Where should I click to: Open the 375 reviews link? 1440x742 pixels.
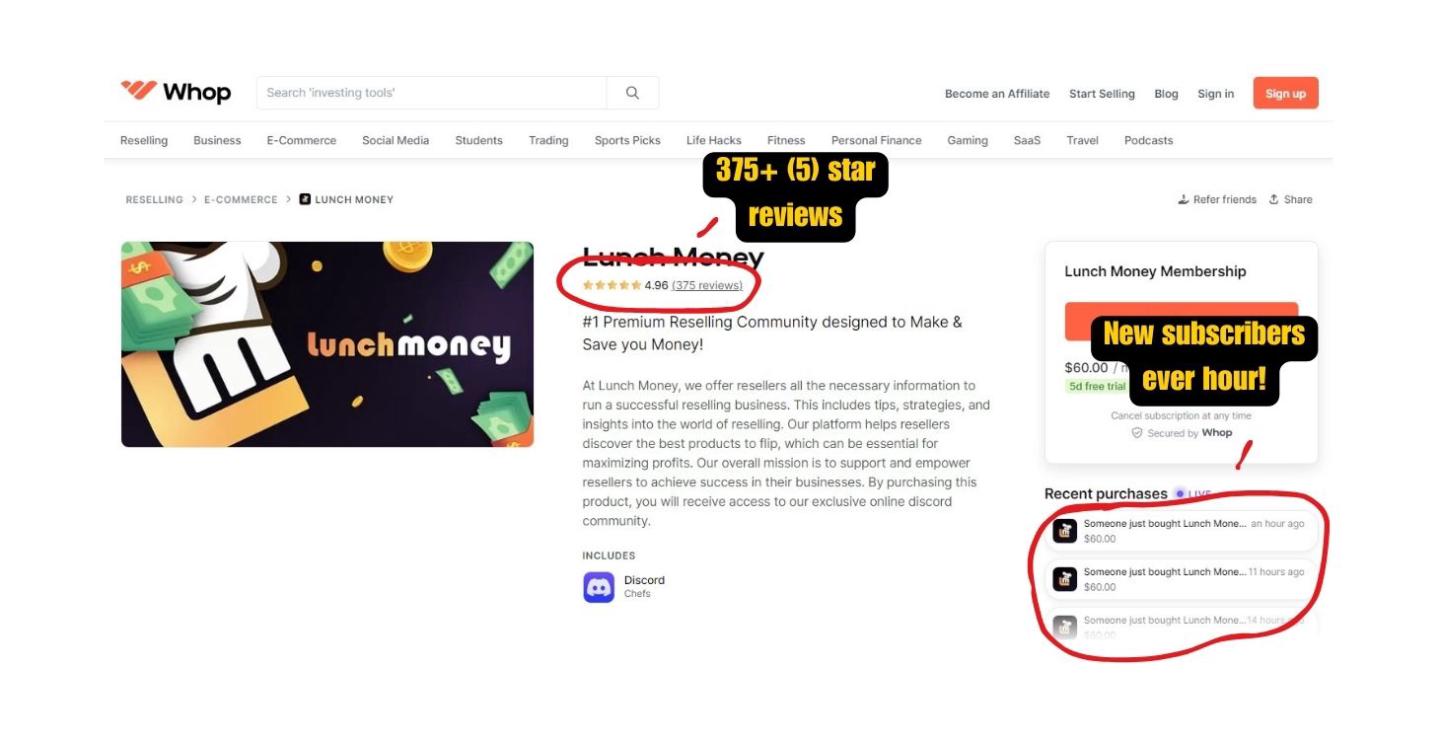[x=707, y=285]
